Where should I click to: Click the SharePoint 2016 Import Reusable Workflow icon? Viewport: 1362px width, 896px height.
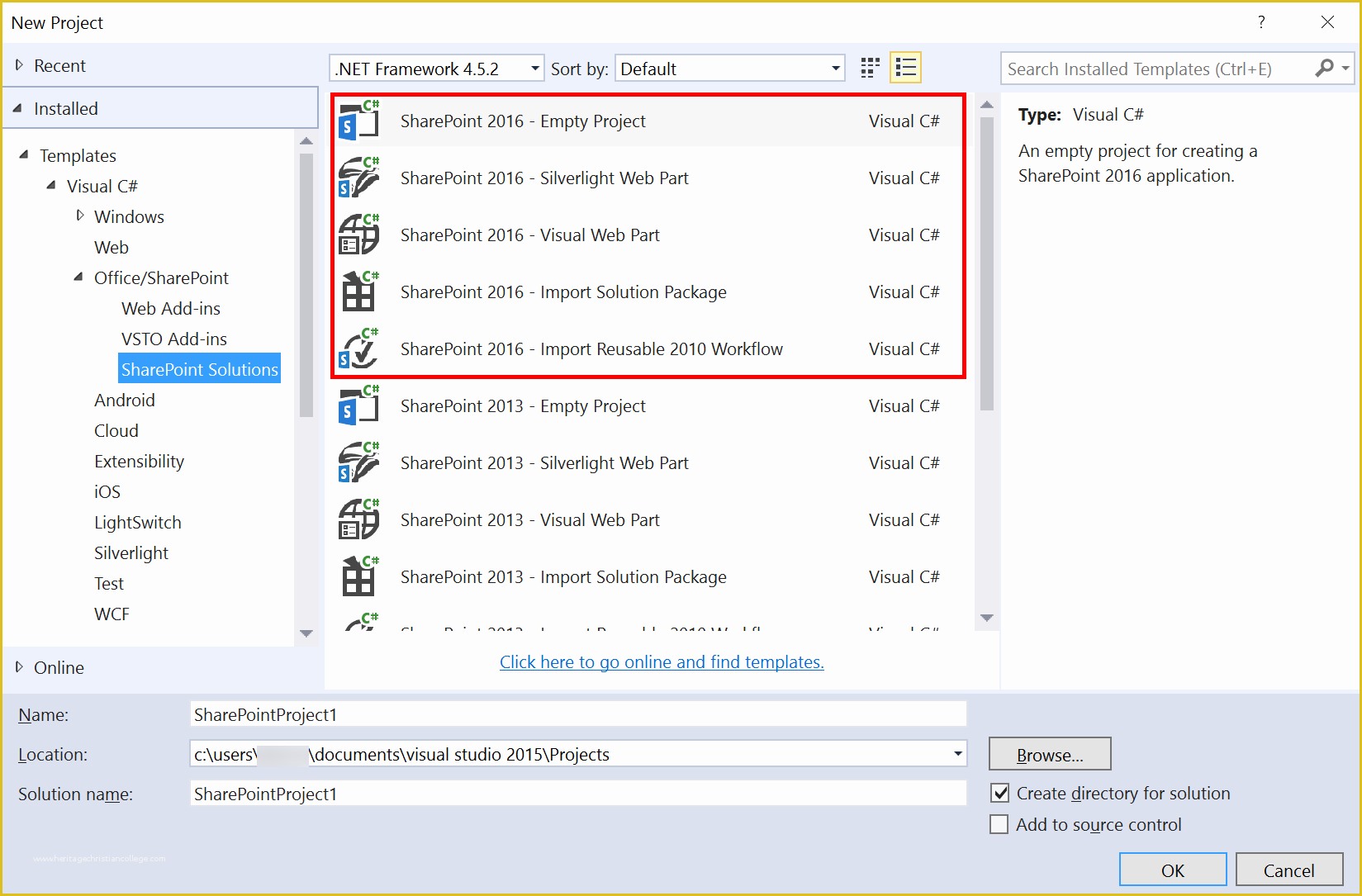pos(358,348)
